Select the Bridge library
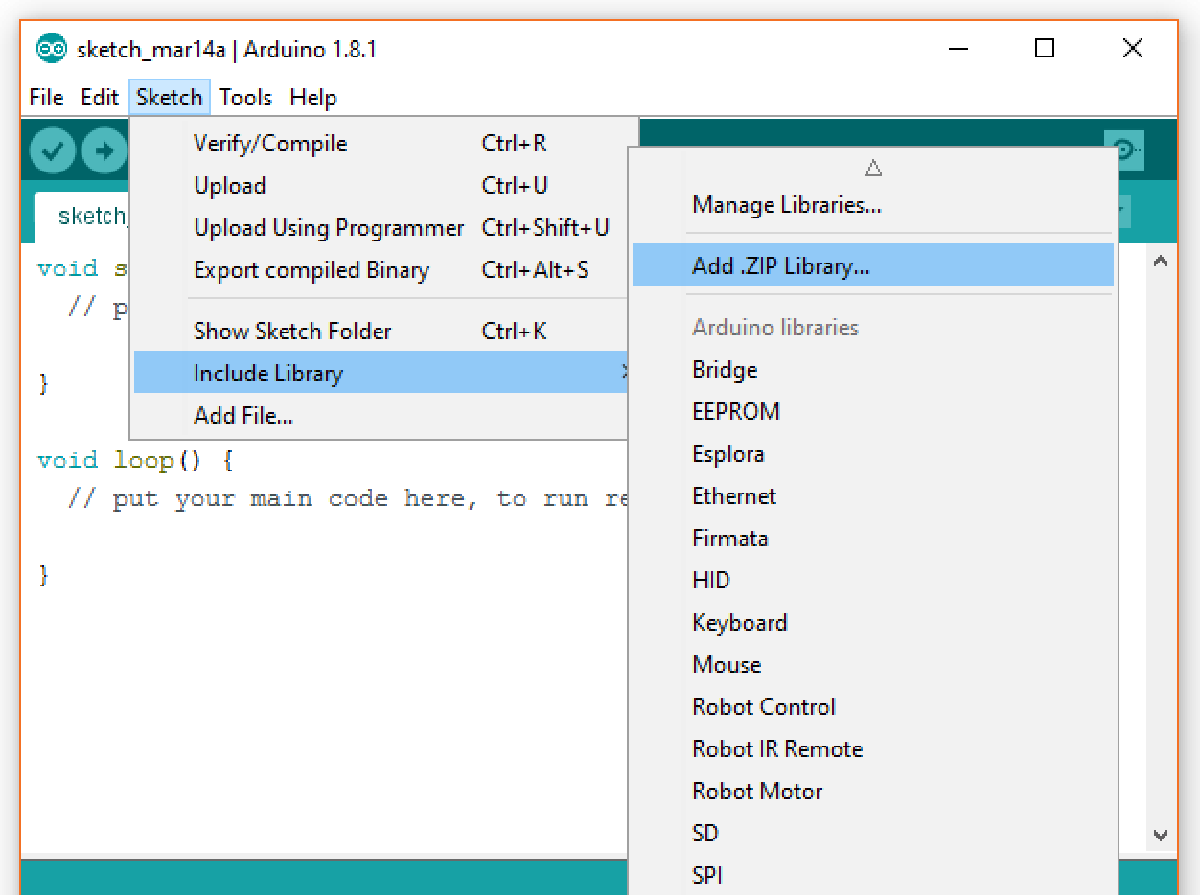Image resolution: width=1200 pixels, height=895 pixels. [x=724, y=369]
